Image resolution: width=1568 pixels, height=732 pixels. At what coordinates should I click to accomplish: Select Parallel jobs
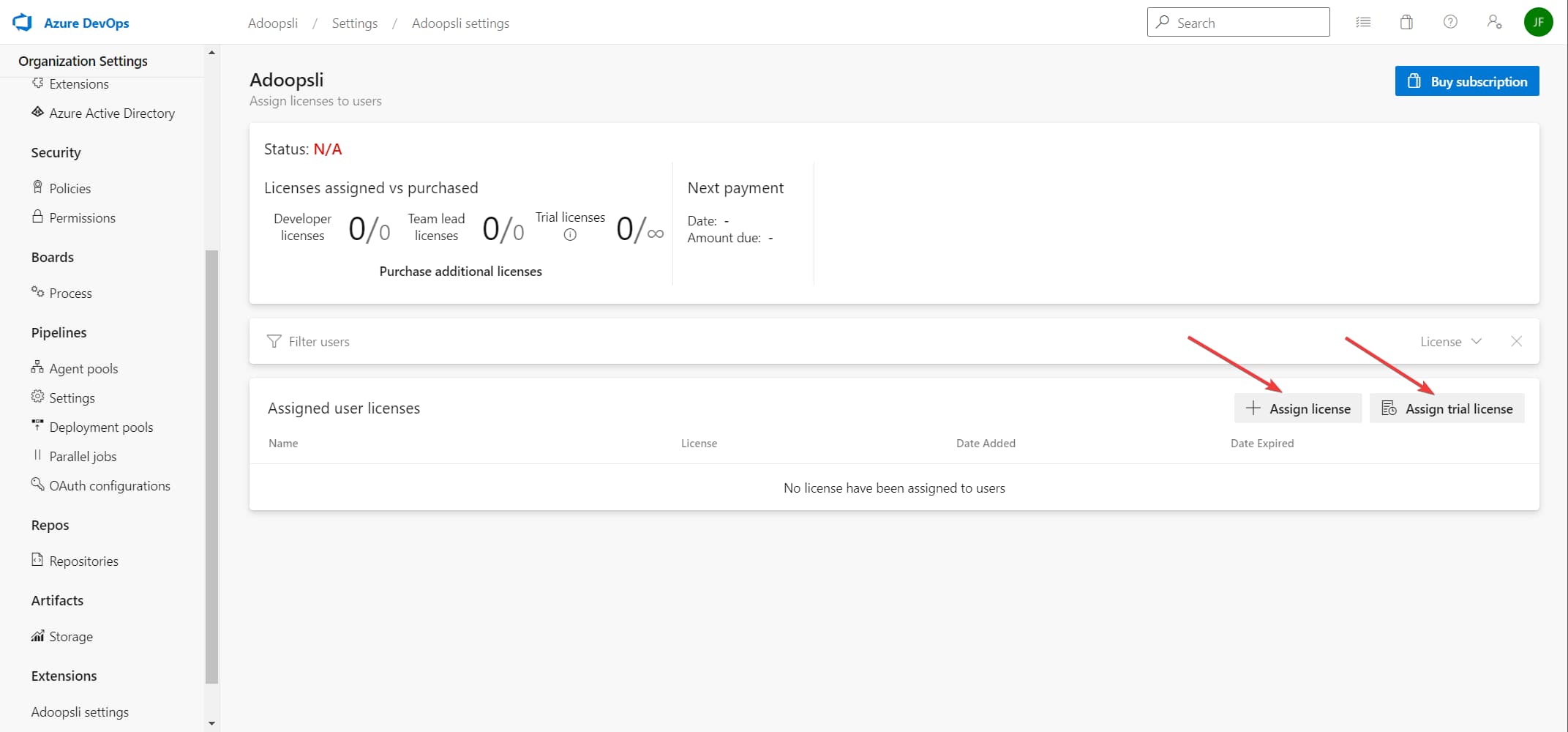point(83,457)
